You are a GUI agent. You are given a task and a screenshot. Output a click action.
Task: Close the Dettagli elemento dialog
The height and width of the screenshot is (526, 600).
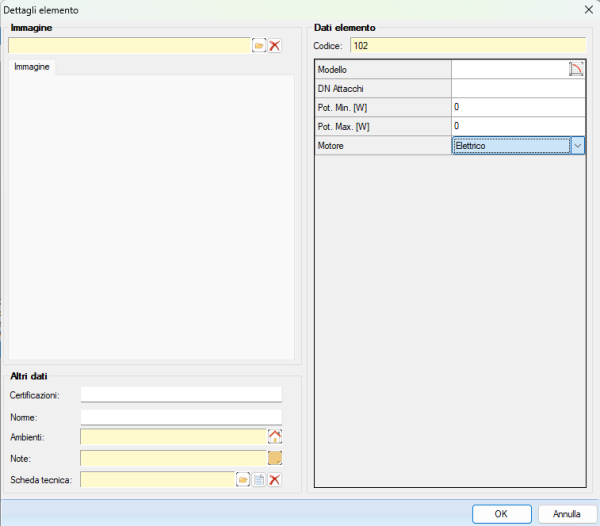point(587,9)
